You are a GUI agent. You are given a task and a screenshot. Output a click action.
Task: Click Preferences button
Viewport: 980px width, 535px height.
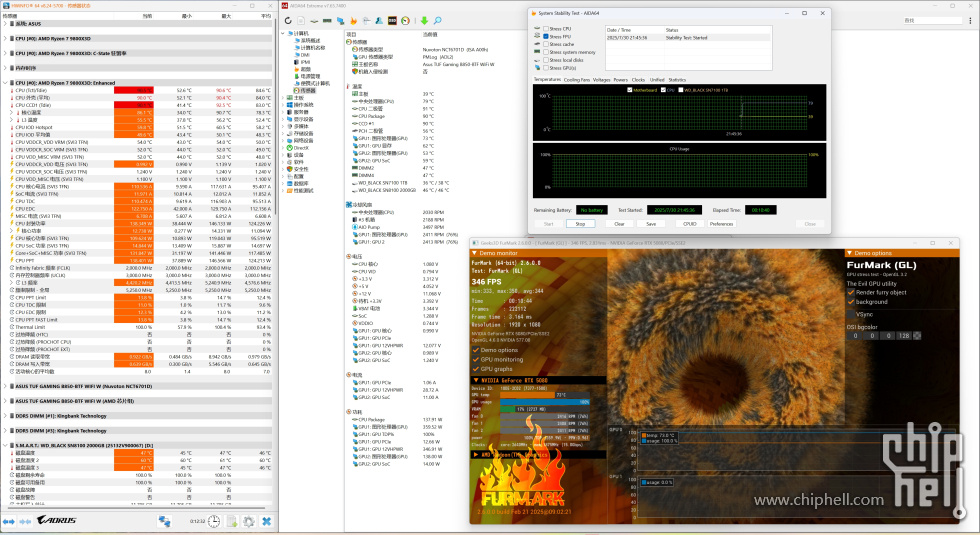[x=721, y=224]
